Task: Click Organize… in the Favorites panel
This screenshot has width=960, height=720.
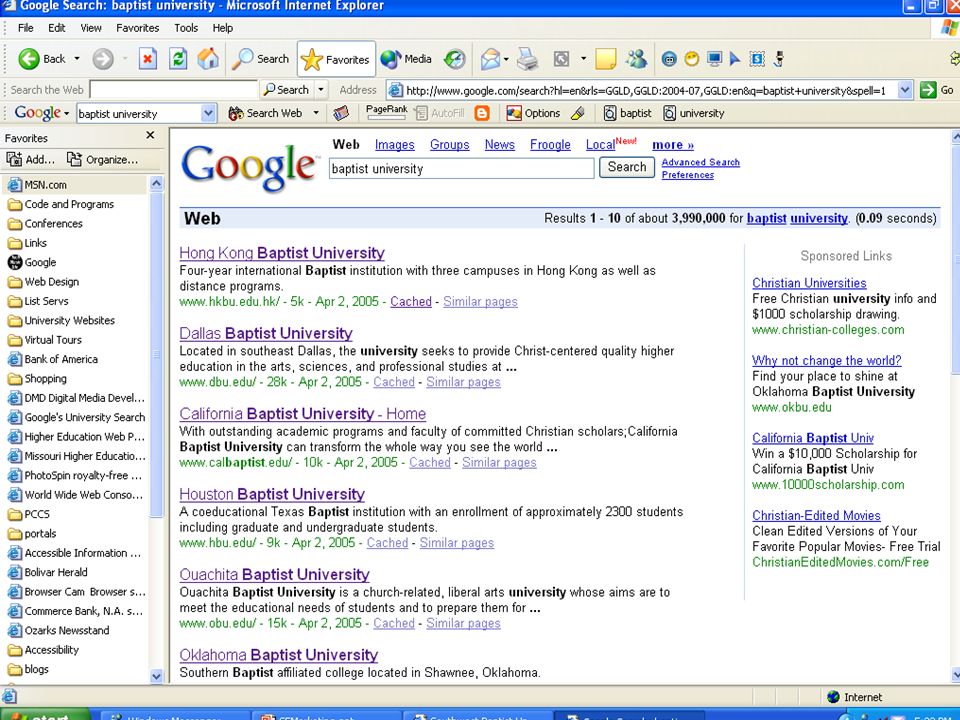Action: coord(102,159)
